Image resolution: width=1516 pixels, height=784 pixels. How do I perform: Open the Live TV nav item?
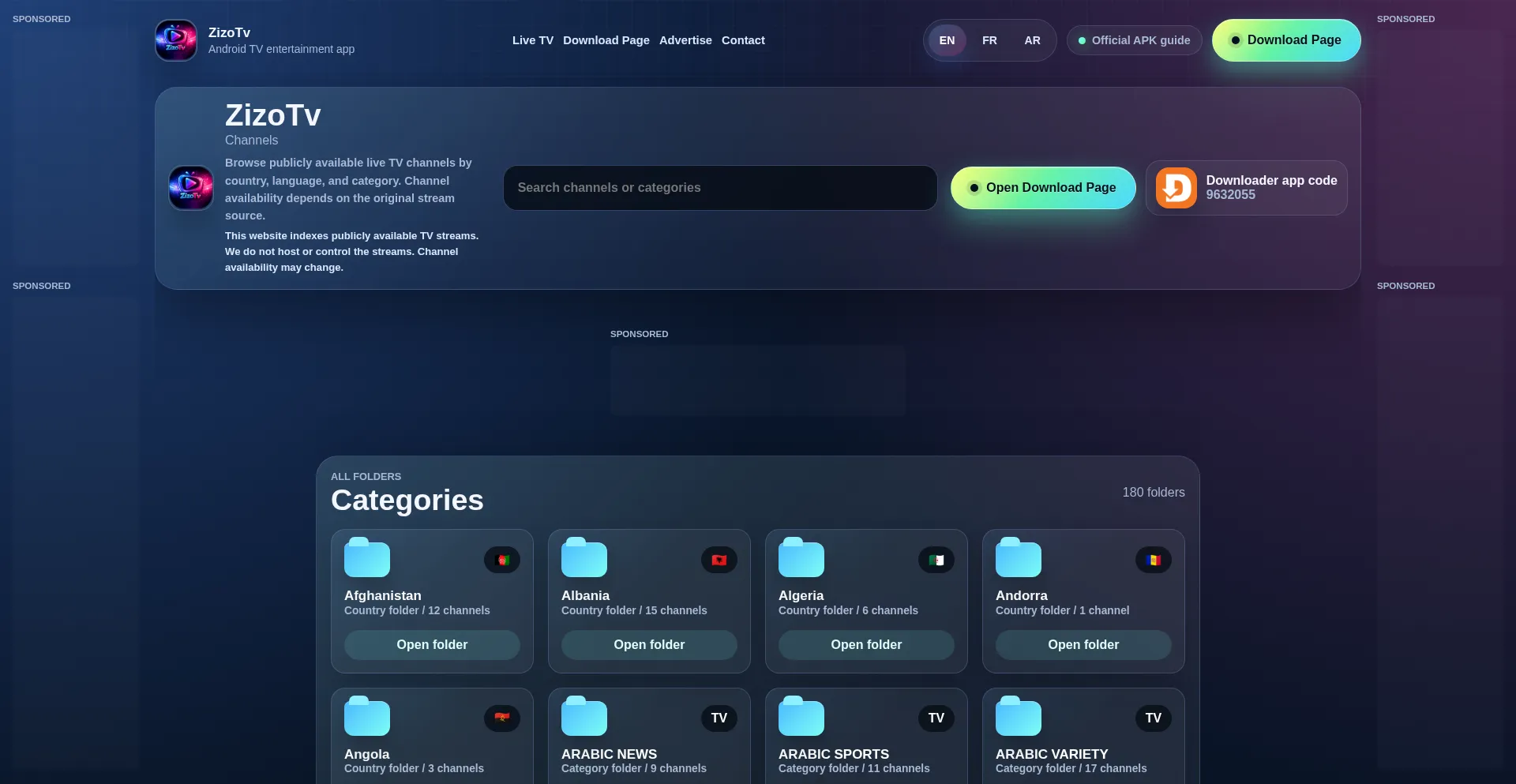[x=533, y=40]
